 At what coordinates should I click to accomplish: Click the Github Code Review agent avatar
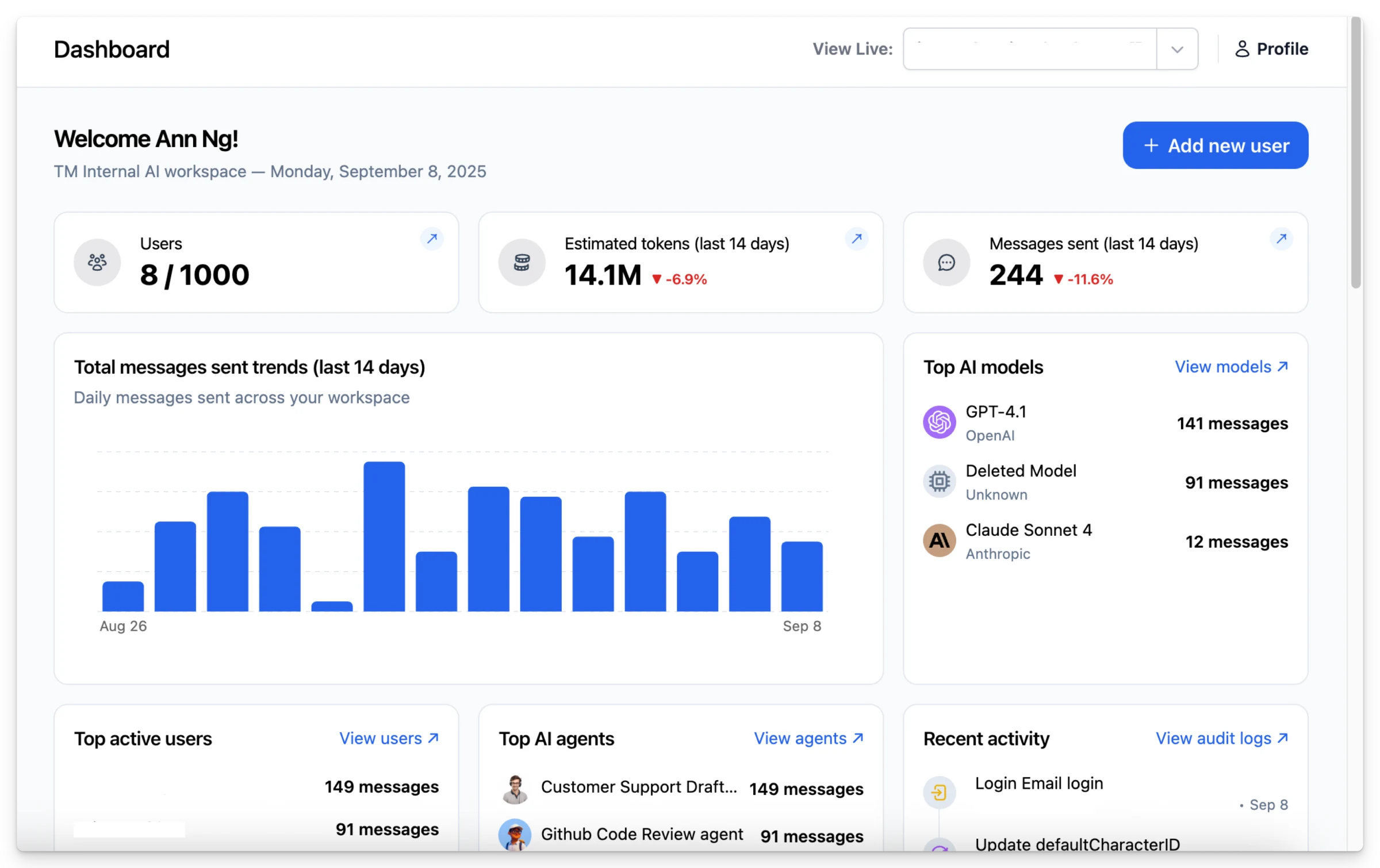(x=515, y=835)
